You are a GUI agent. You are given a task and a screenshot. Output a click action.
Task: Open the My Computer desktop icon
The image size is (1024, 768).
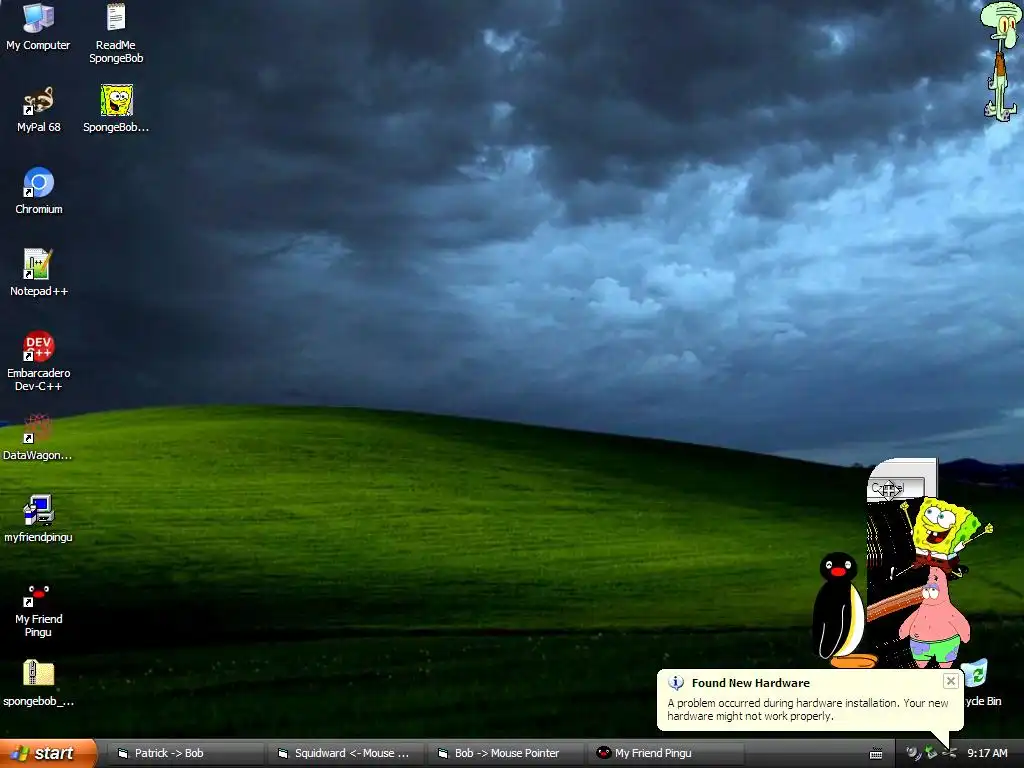coord(39,27)
